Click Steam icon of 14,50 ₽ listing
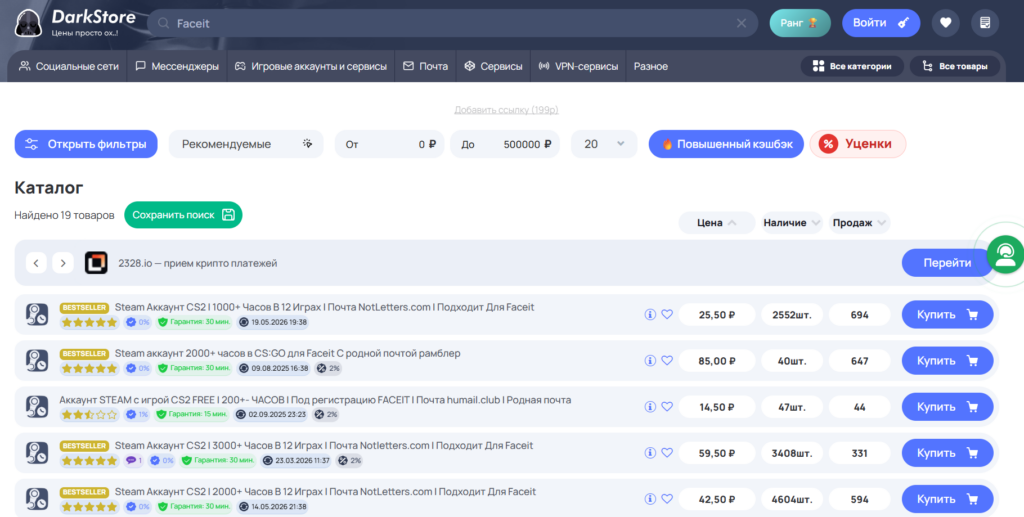1024x517 pixels. (x=37, y=407)
